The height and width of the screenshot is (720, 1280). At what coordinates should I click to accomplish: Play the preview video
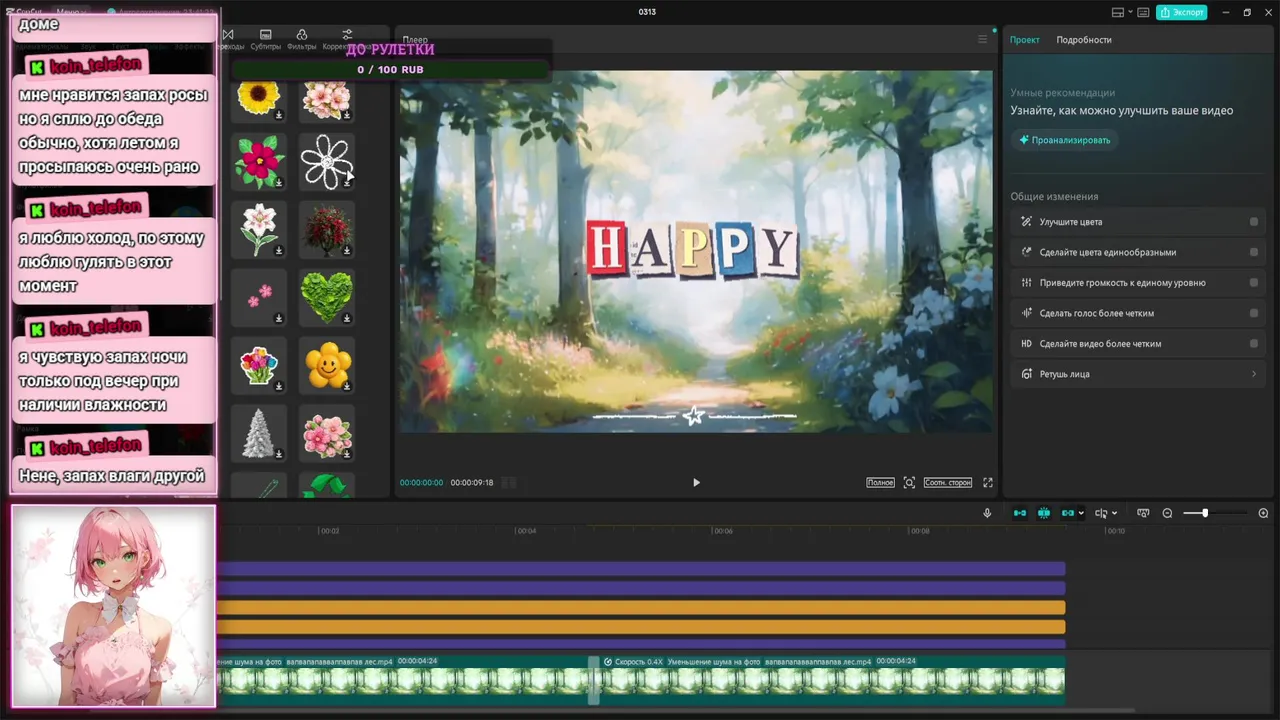[696, 482]
